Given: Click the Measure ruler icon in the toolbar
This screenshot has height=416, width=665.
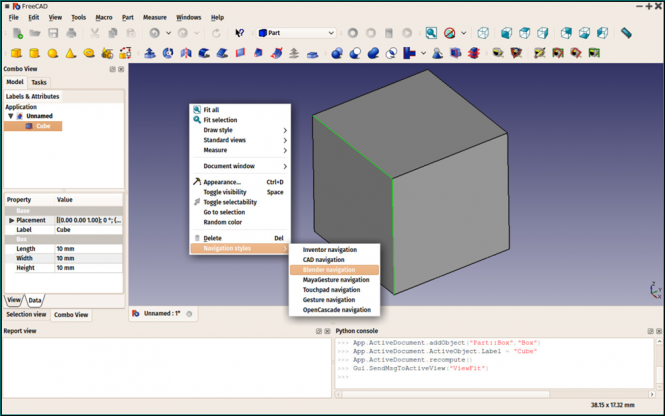Looking at the screenshot, I should coord(627,33).
